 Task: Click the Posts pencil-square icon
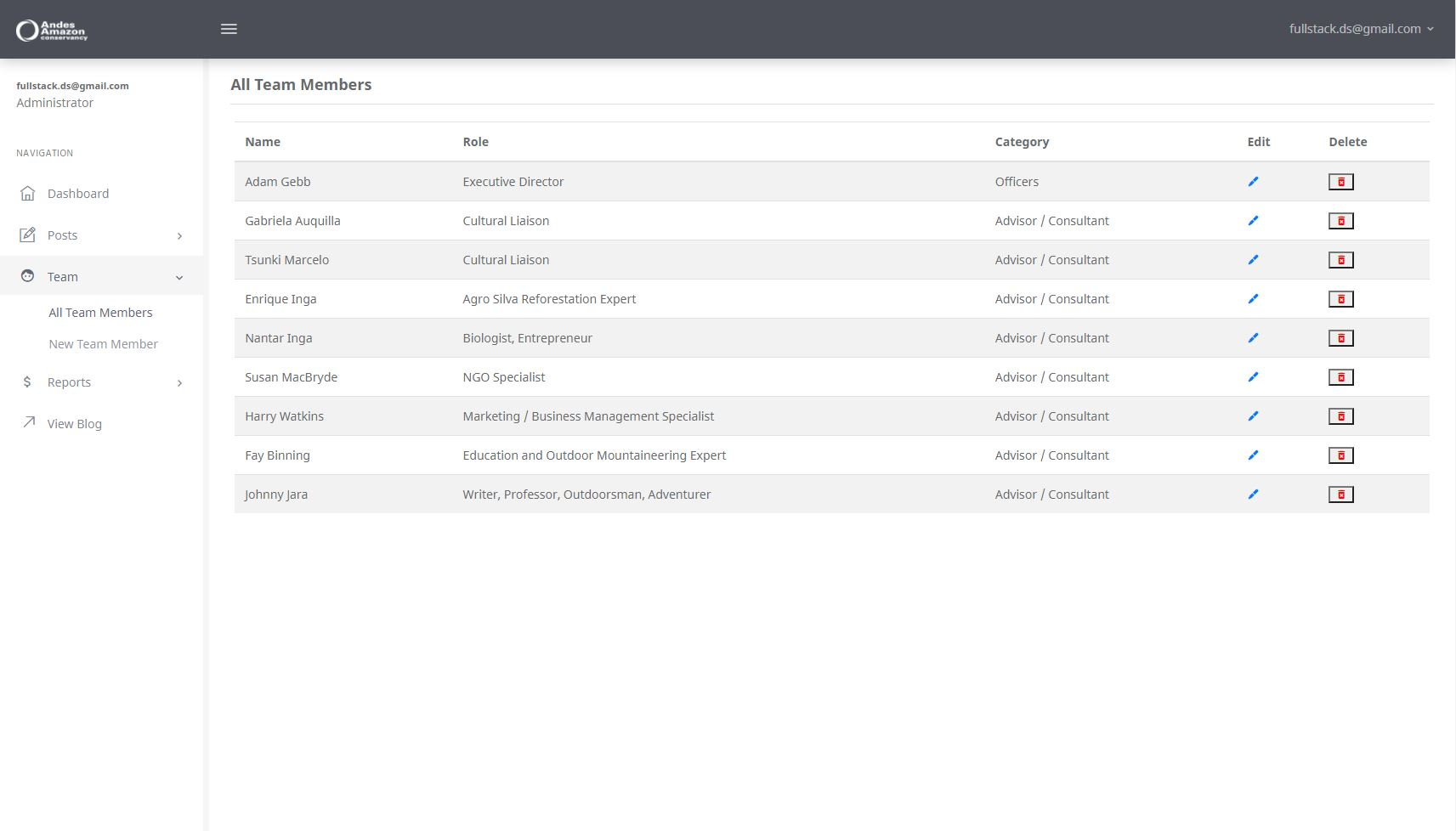pos(27,235)
